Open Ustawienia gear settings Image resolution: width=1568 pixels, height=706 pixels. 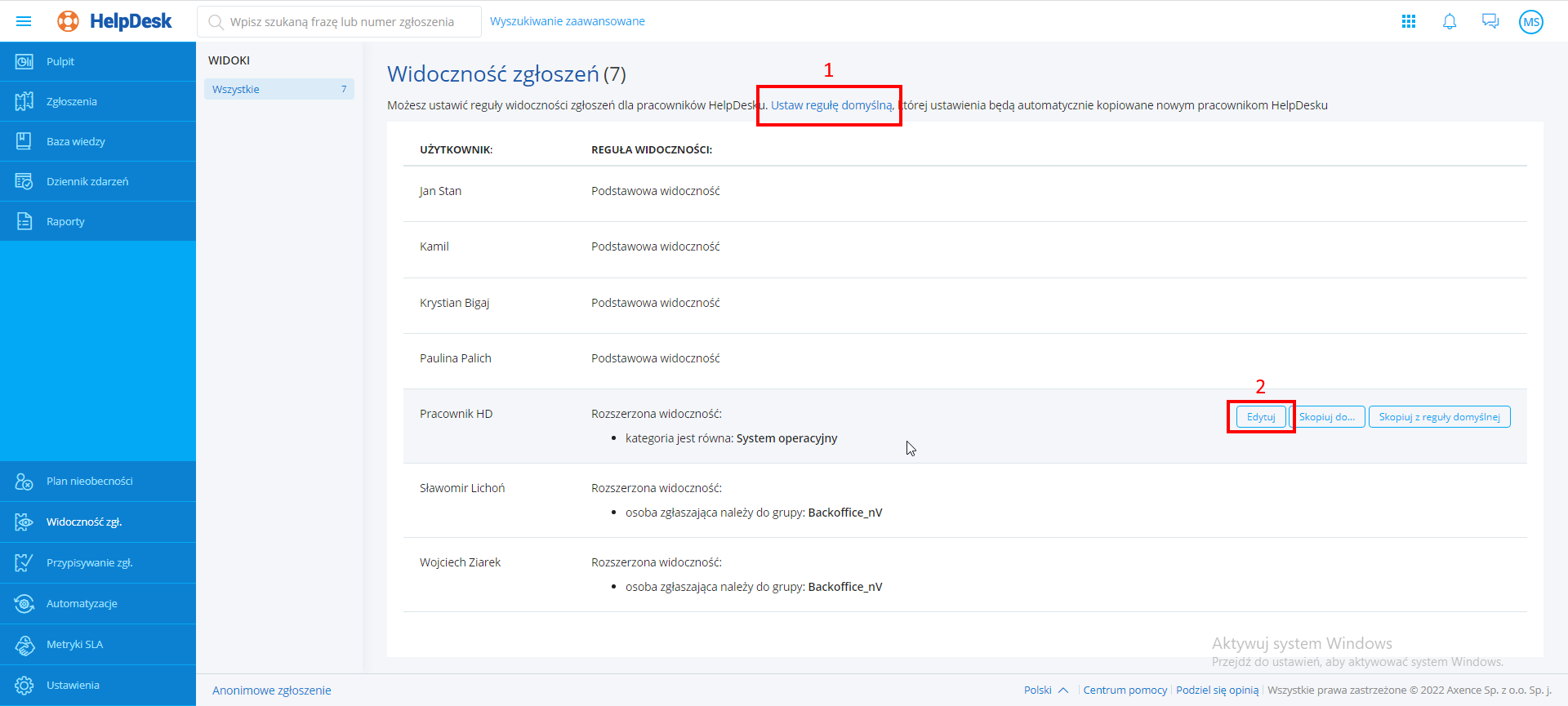tap(24, 686)
